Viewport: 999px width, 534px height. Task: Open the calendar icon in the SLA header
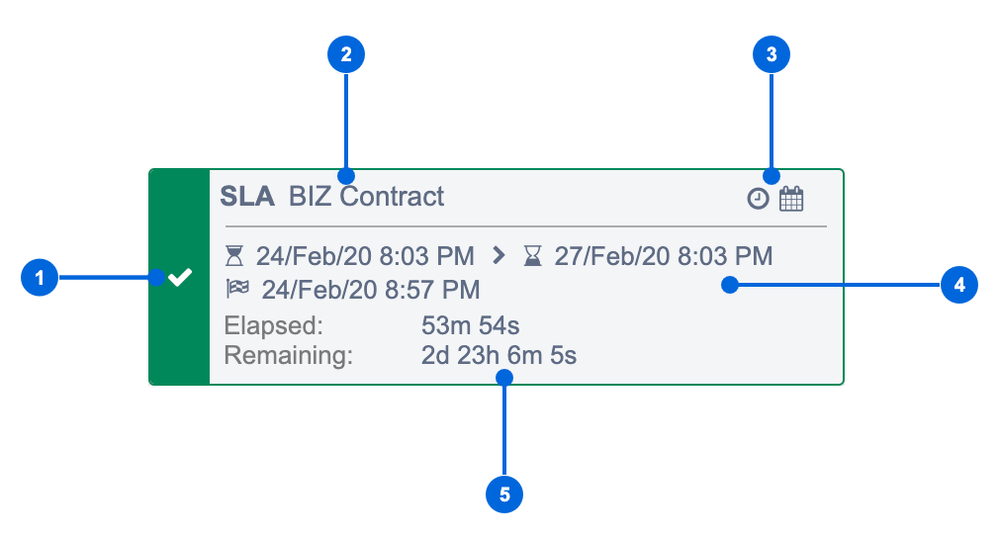(x=791, y=198)
